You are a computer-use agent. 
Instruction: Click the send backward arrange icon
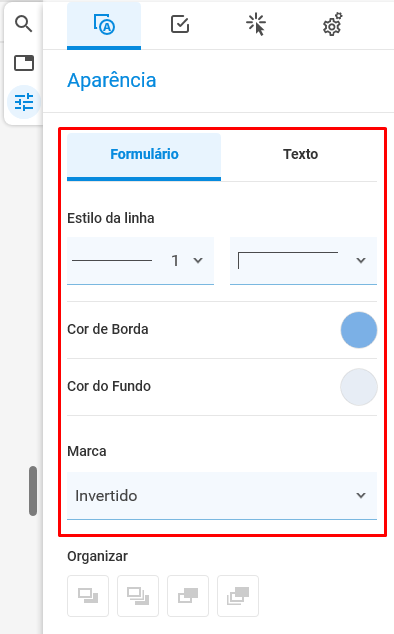[188, 596]
